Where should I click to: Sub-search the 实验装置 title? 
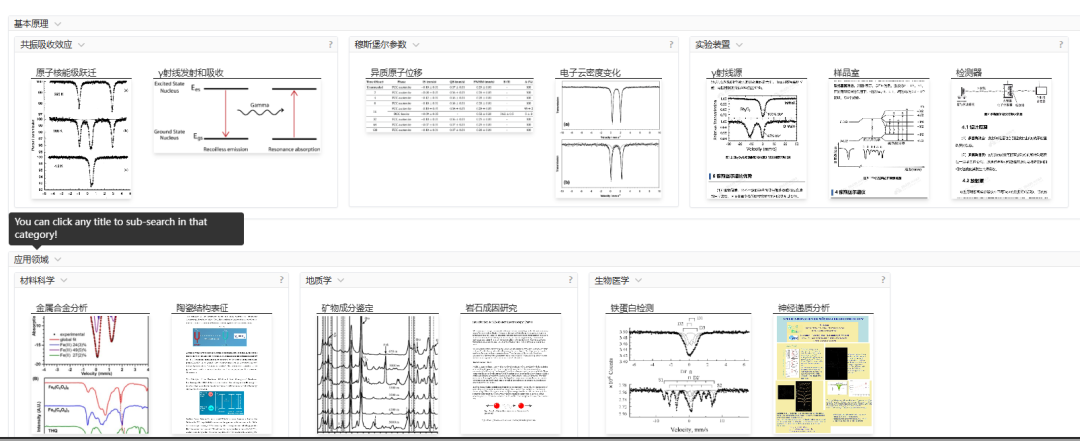point(712,45)
